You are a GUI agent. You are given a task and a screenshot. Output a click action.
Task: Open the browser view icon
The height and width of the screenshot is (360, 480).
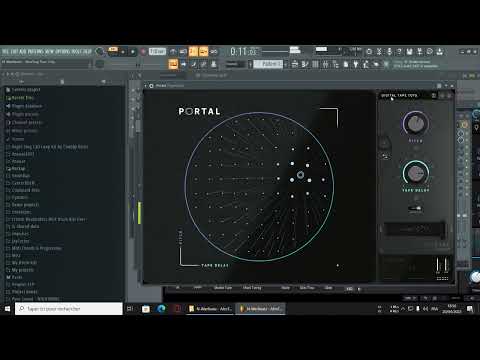(x=336, y=64)
